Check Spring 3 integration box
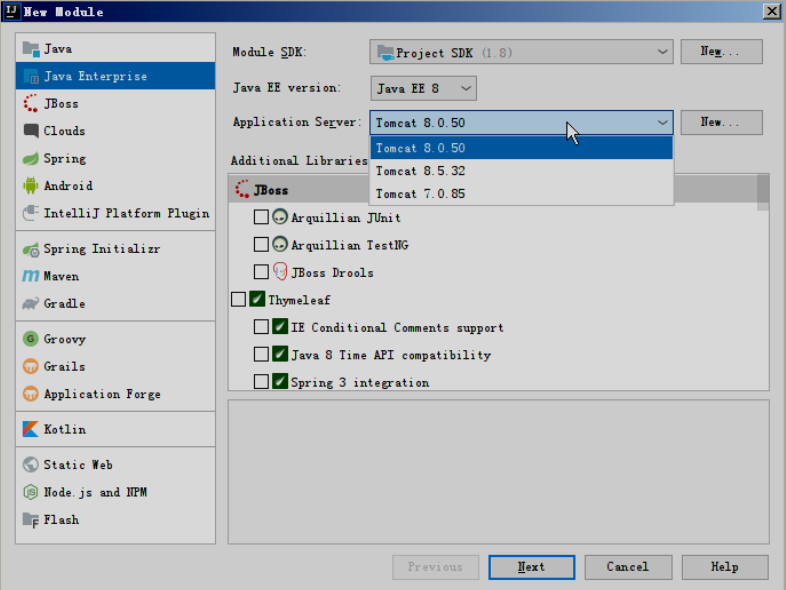The width and height of the screenshot is (786, 590). (261, 382)
